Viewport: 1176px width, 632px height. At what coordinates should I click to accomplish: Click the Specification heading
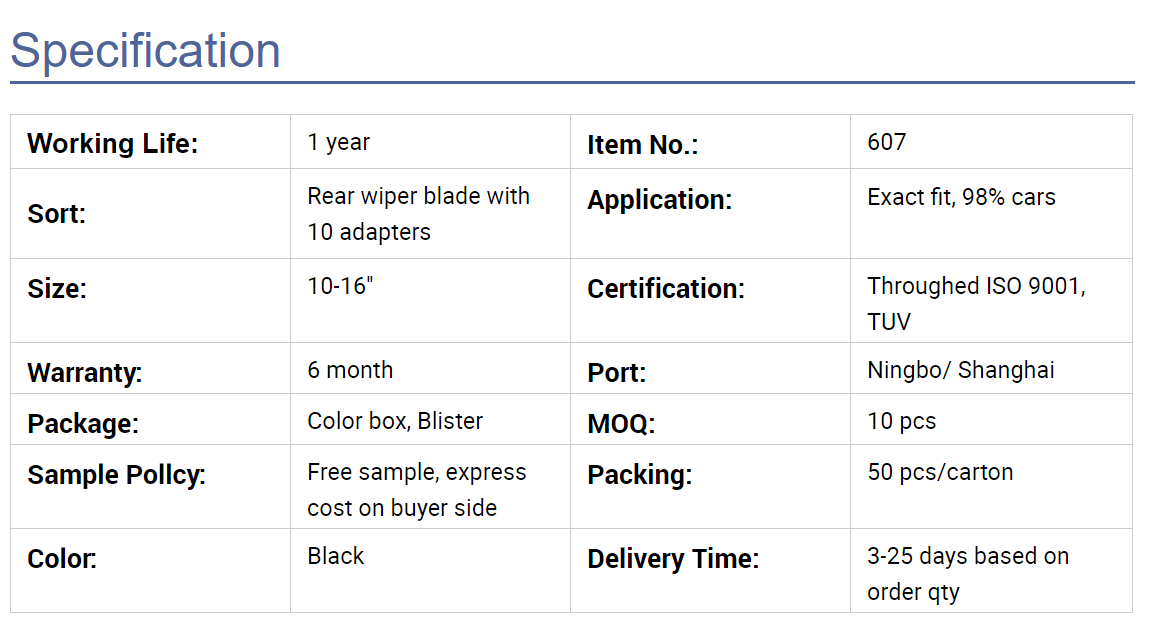146,51
